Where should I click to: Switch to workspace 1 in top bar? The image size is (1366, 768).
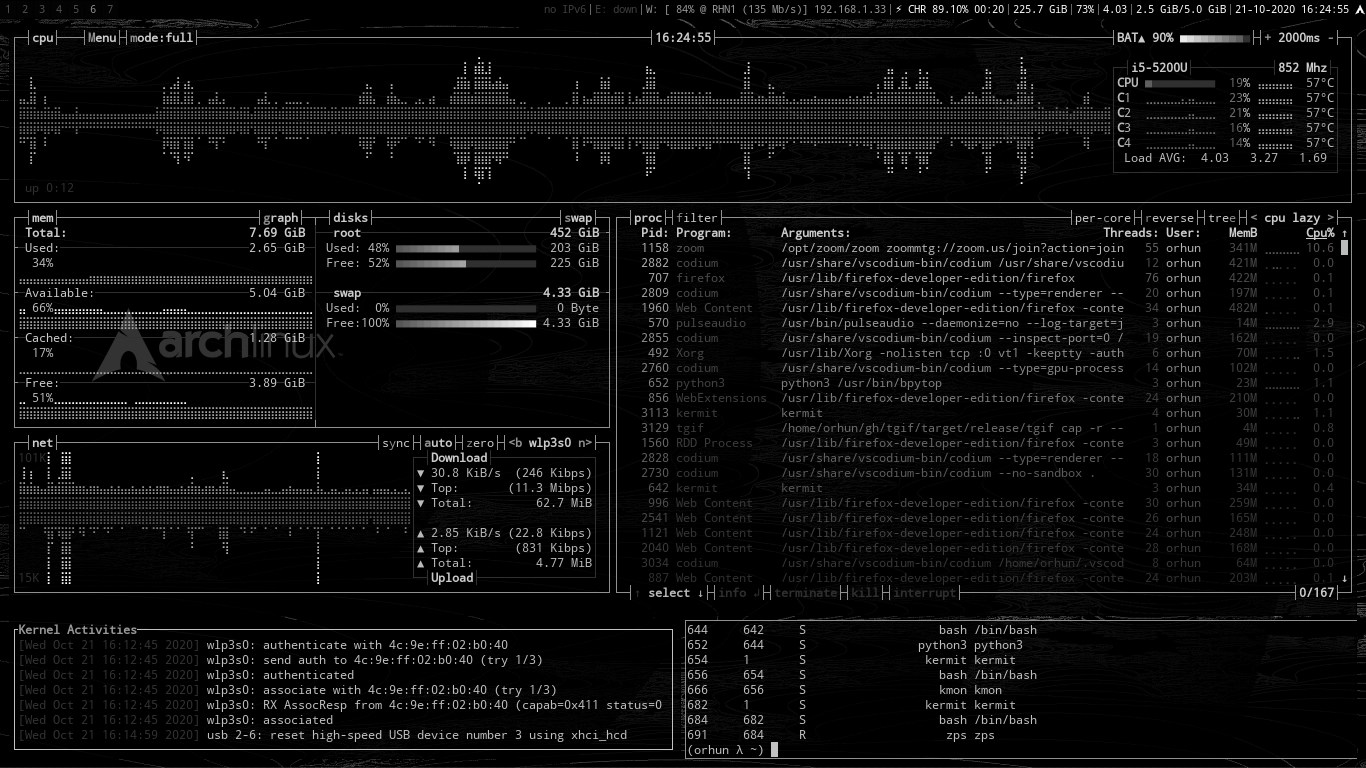8,9
